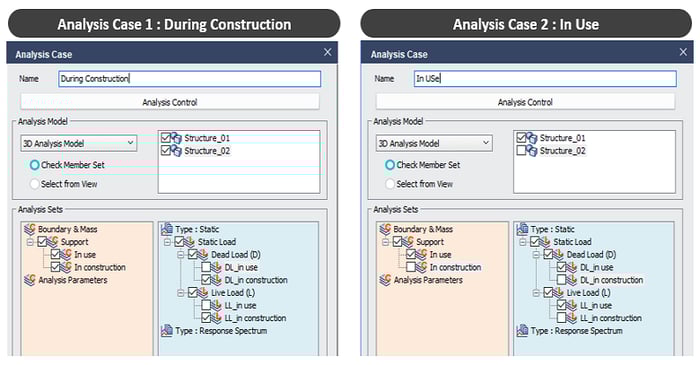Click Live Load (L) icon in right dialog
The image size is (700, 365).
558,293
